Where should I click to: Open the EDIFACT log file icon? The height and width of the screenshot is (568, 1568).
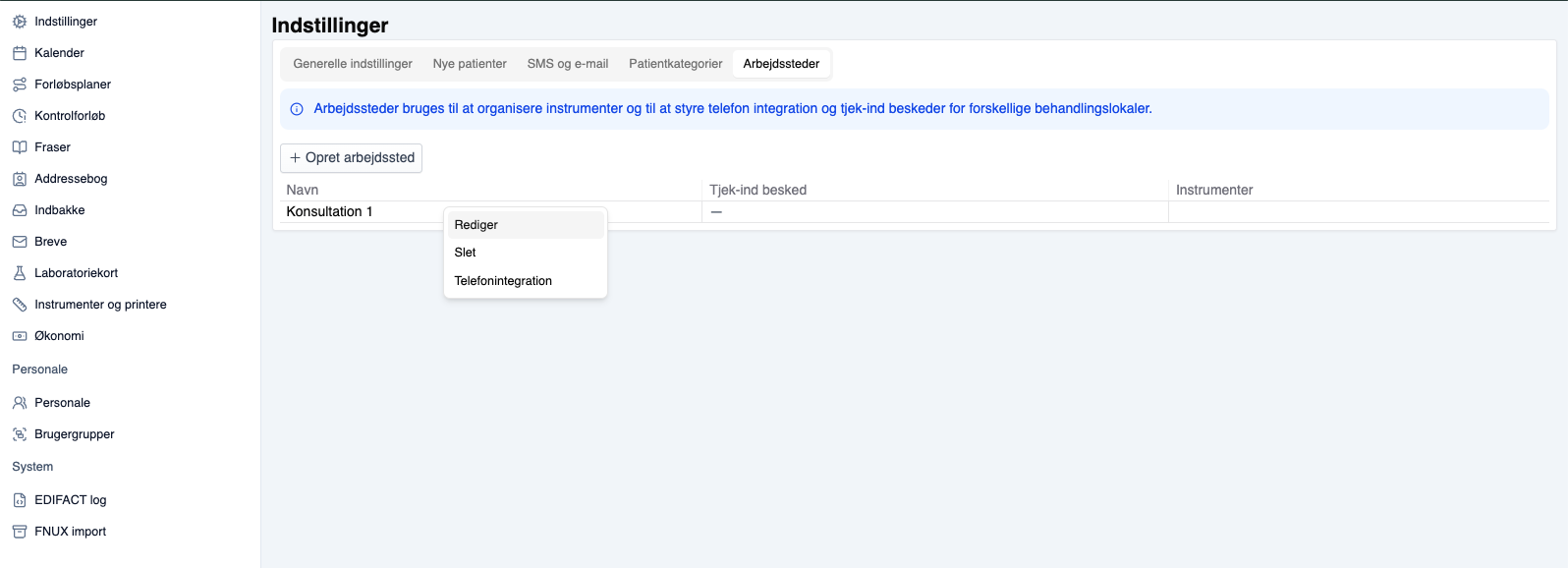pyautogui.click(x=20, y=500)
